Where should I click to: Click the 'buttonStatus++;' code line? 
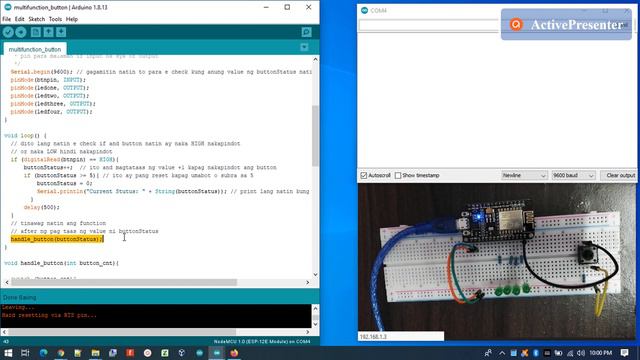tap(48, 167)
